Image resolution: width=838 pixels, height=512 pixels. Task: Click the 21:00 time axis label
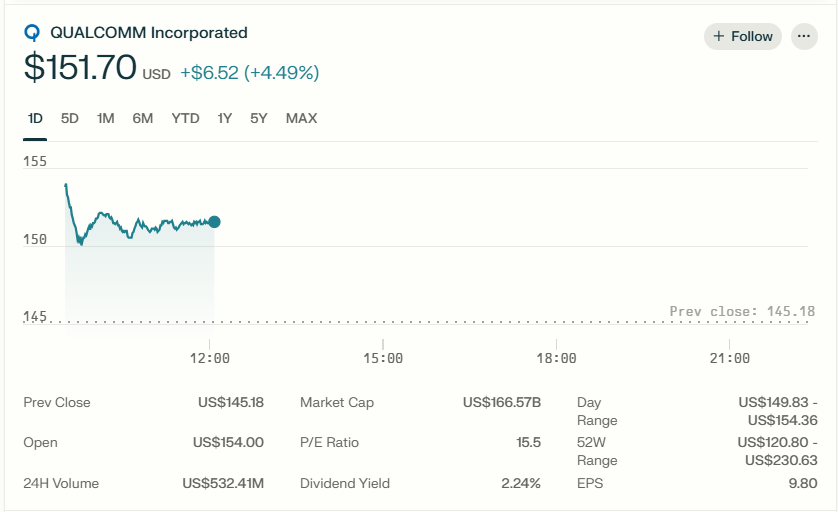click(x=730, y=358)
